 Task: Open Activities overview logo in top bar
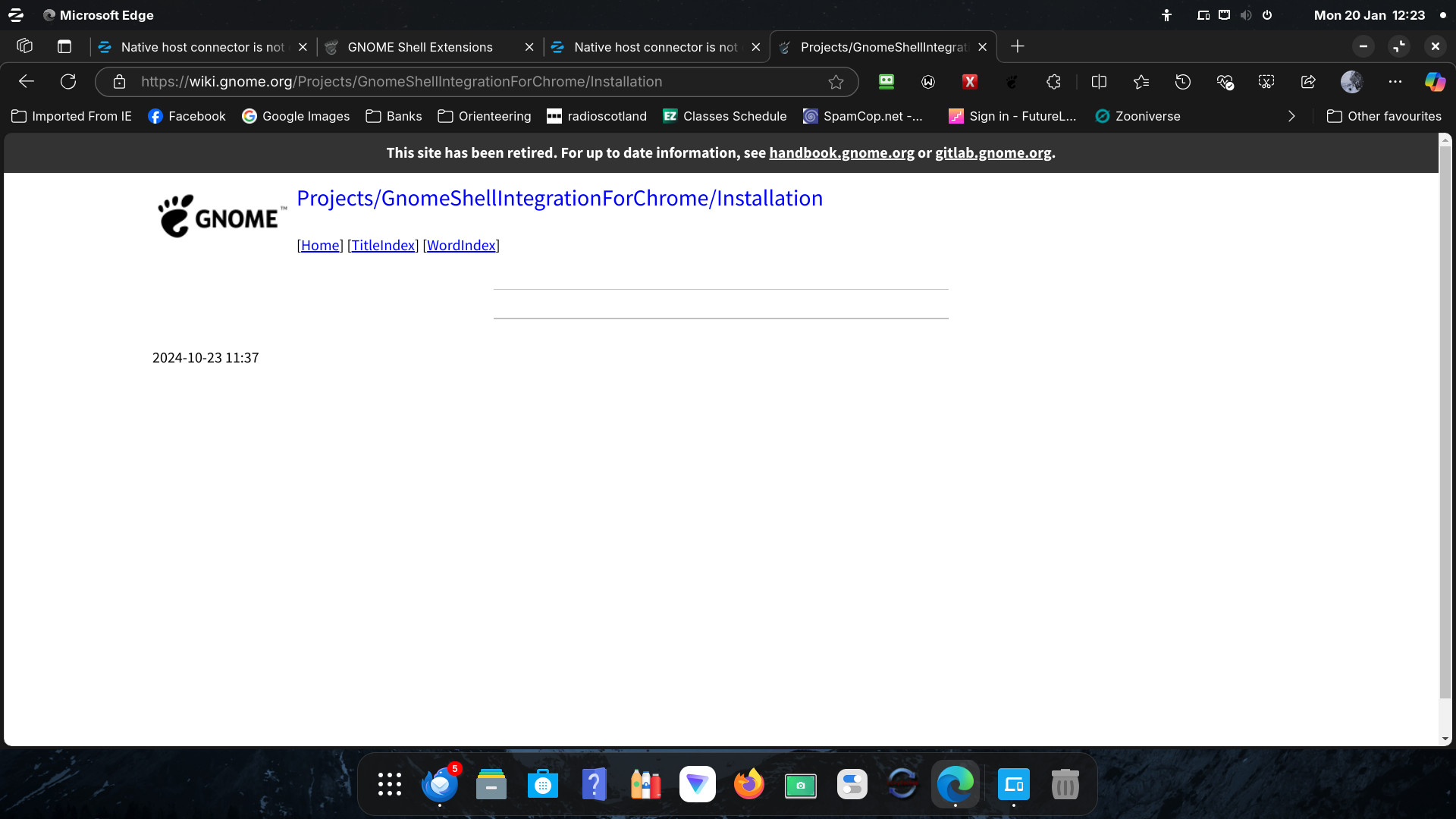[x=16, y=15]
